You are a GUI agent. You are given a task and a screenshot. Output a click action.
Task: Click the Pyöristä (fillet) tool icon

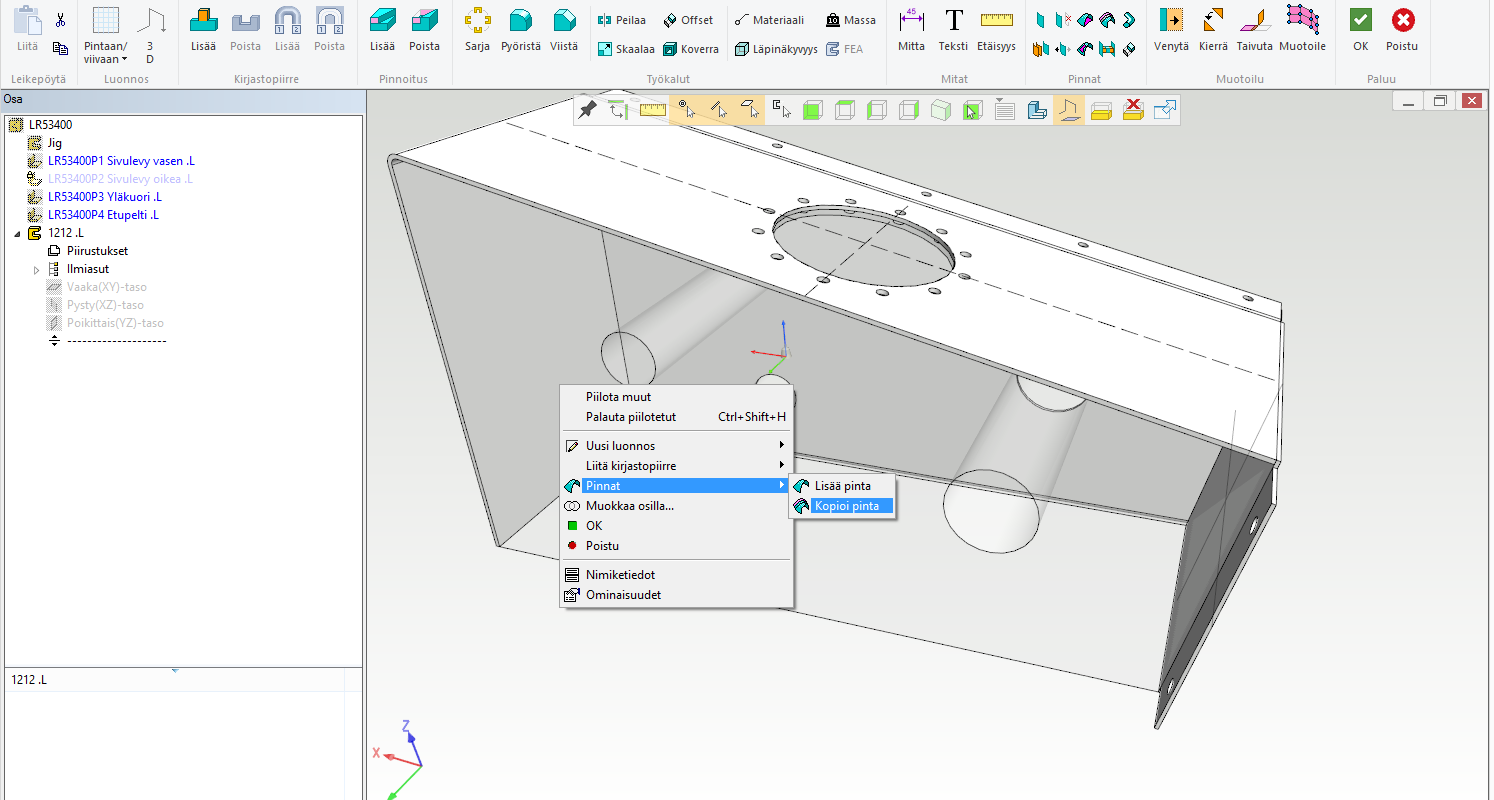[x=520, y=20]
